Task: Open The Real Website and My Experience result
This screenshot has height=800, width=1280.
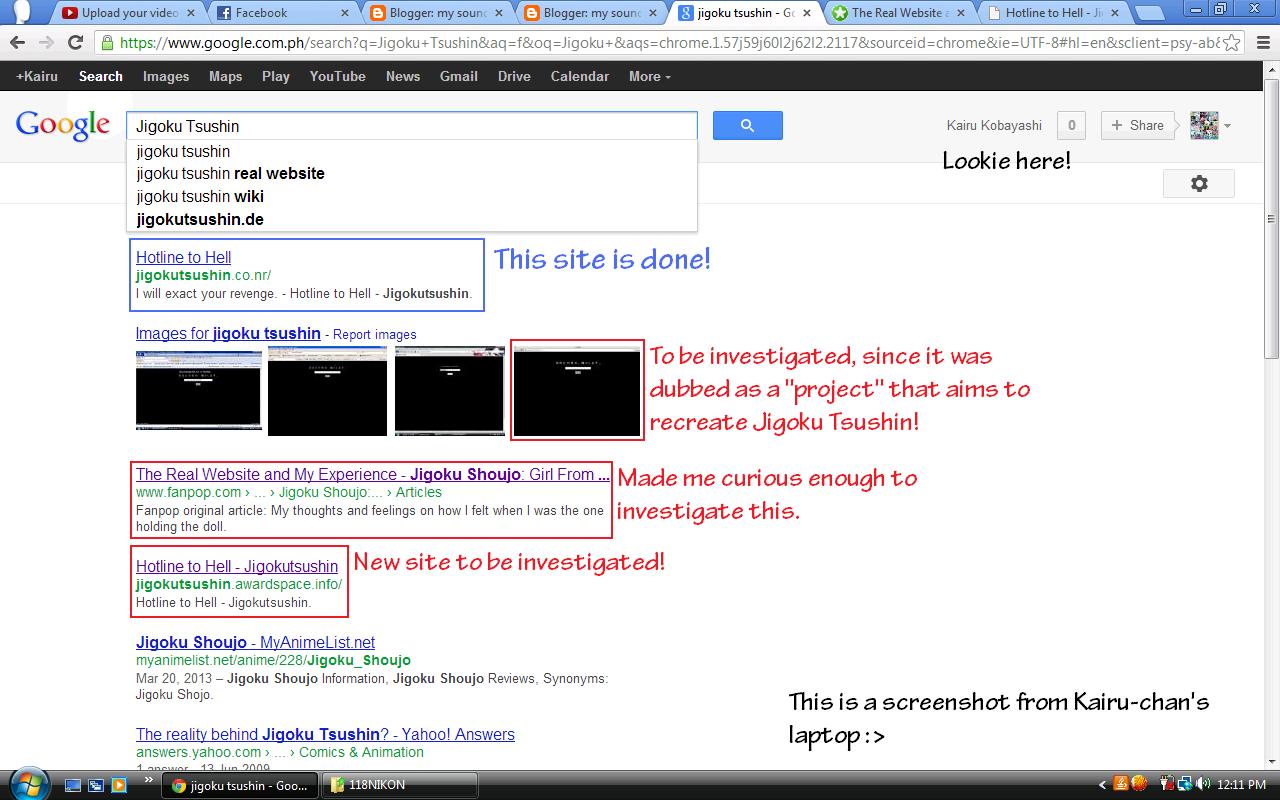Action: [372, 475]
